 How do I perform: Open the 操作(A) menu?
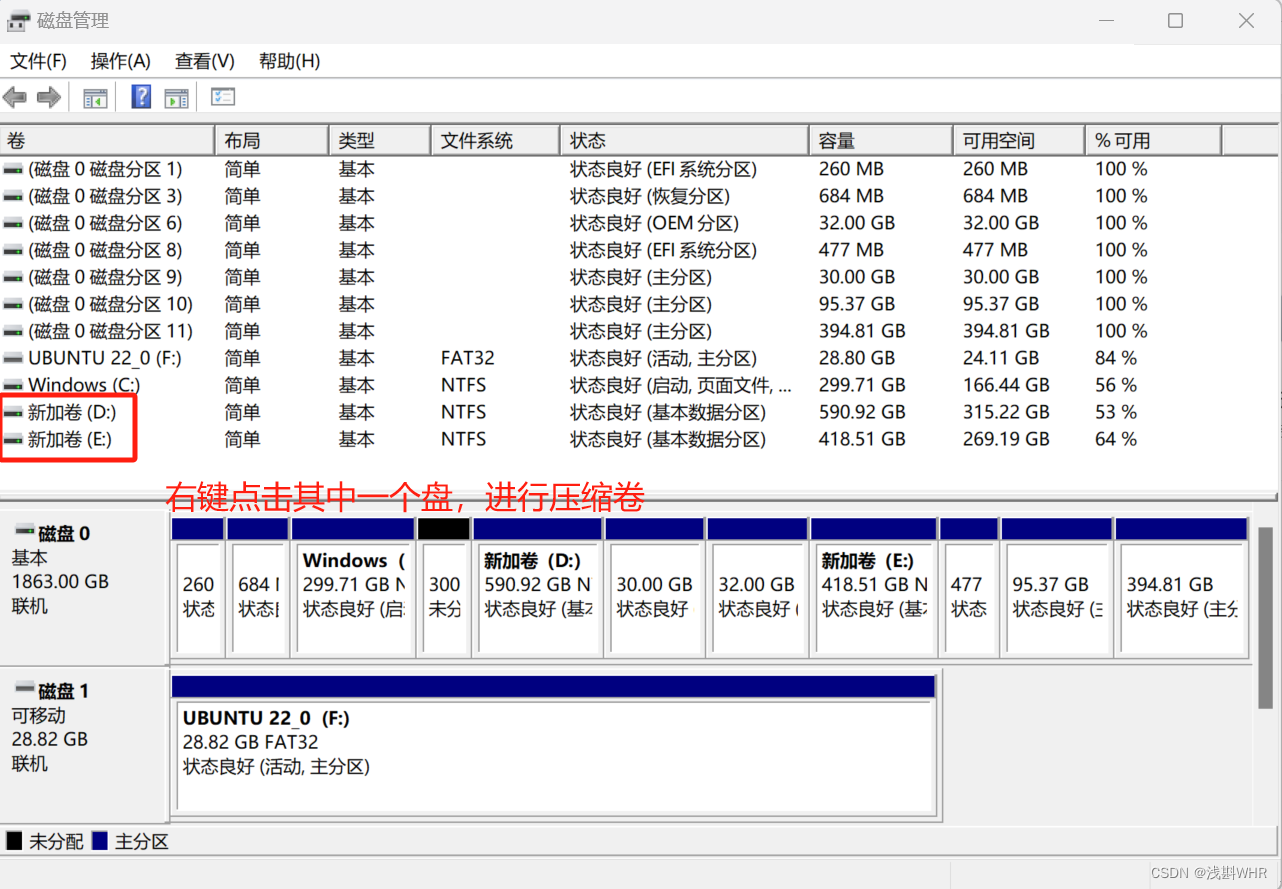(120, 61)
